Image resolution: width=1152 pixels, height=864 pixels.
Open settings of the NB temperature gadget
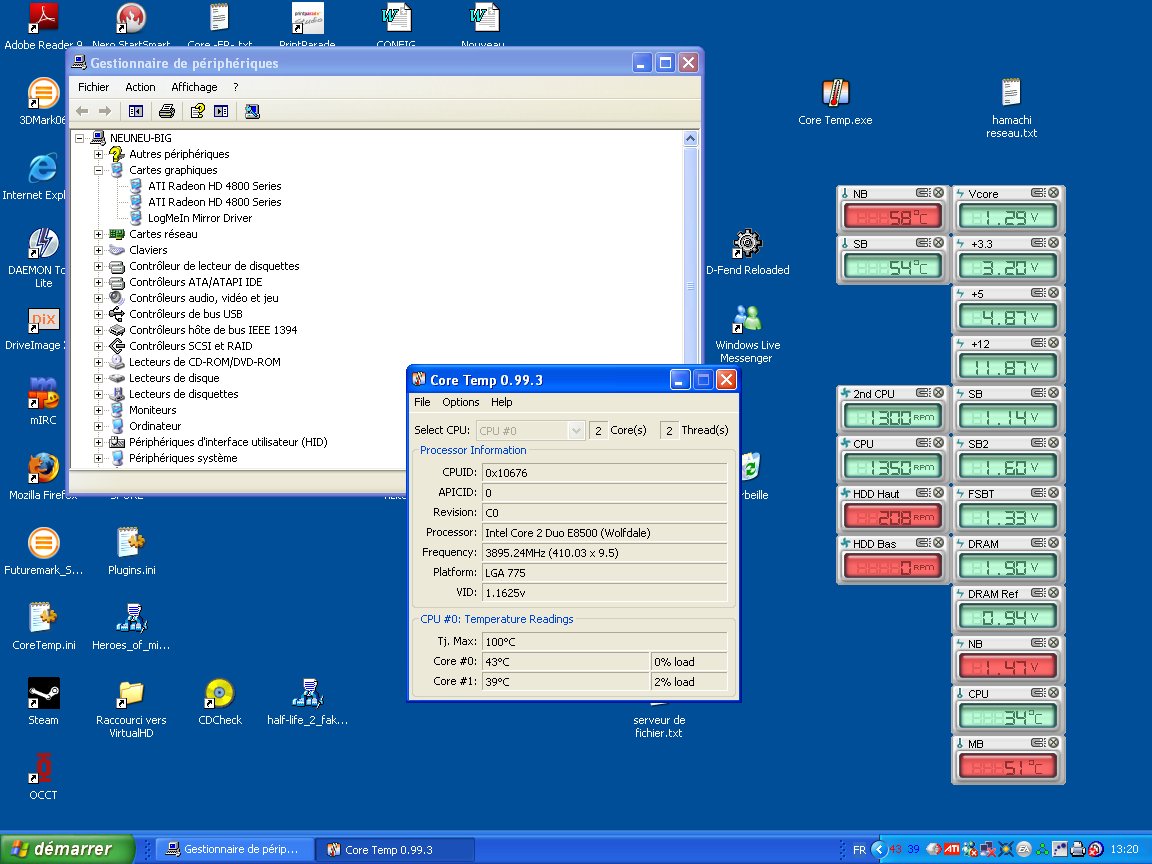(x=923, y=192)
